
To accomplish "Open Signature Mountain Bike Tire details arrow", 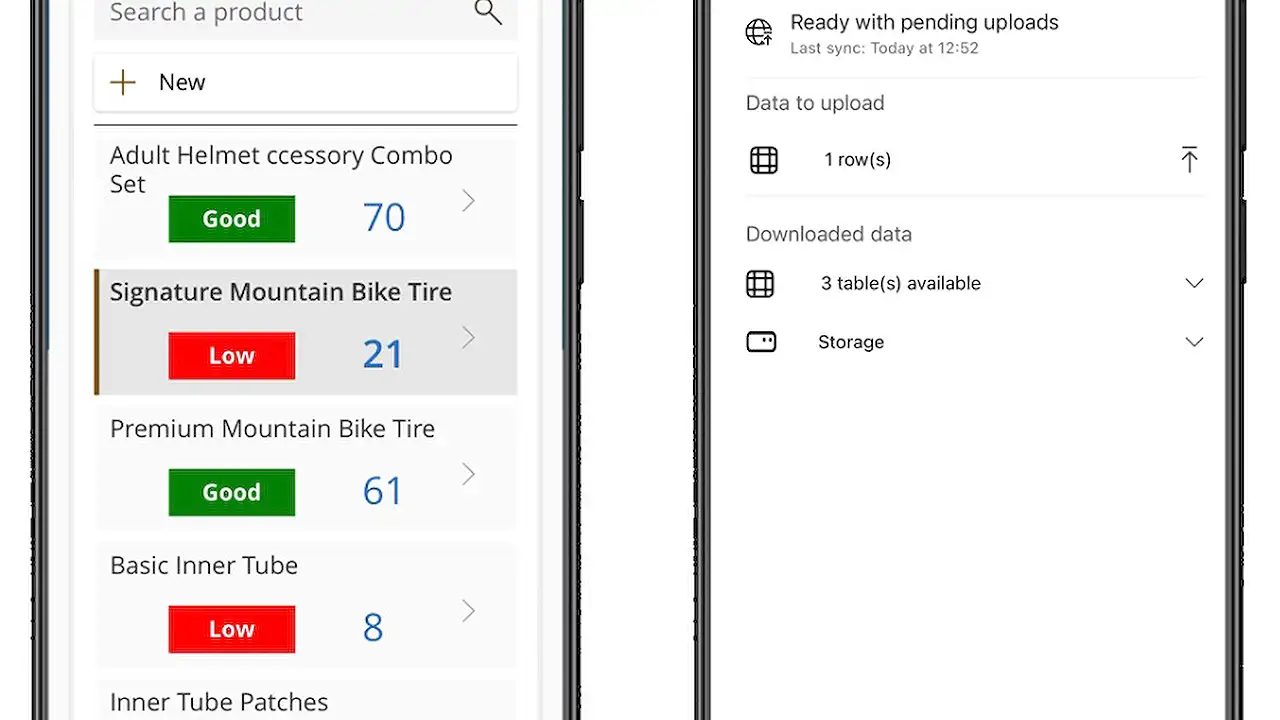I will pyautogui.click(x=468, y=338).
